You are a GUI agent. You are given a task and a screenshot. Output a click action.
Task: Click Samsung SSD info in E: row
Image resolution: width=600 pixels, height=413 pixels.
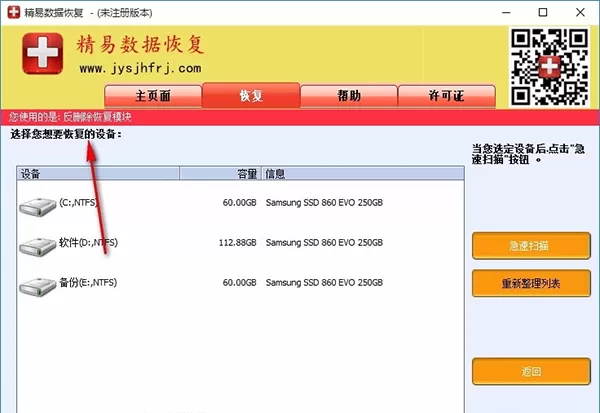tap(324, 282)
